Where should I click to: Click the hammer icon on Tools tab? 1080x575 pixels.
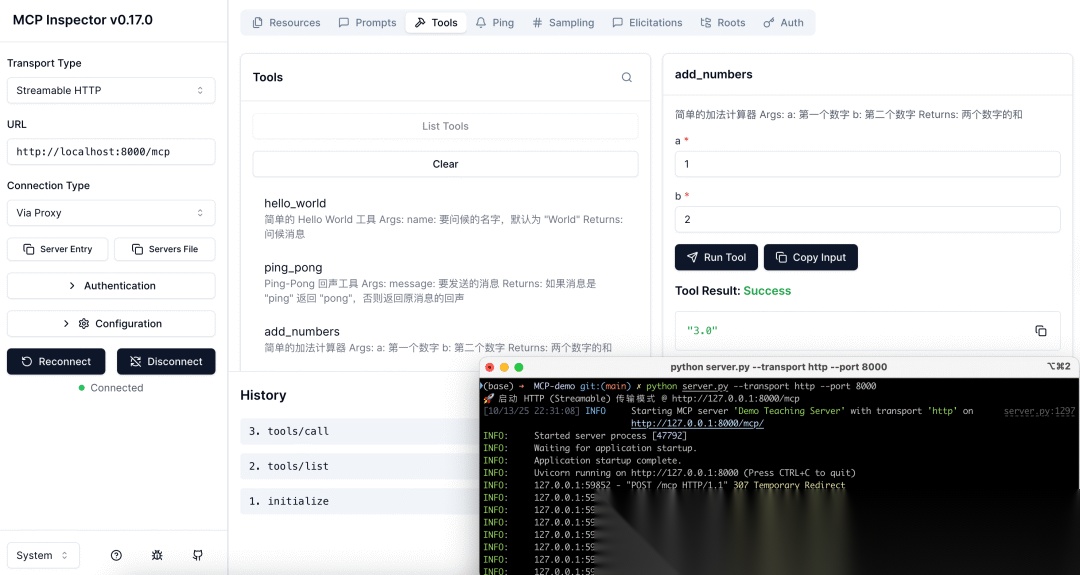[x=419, y=23]
